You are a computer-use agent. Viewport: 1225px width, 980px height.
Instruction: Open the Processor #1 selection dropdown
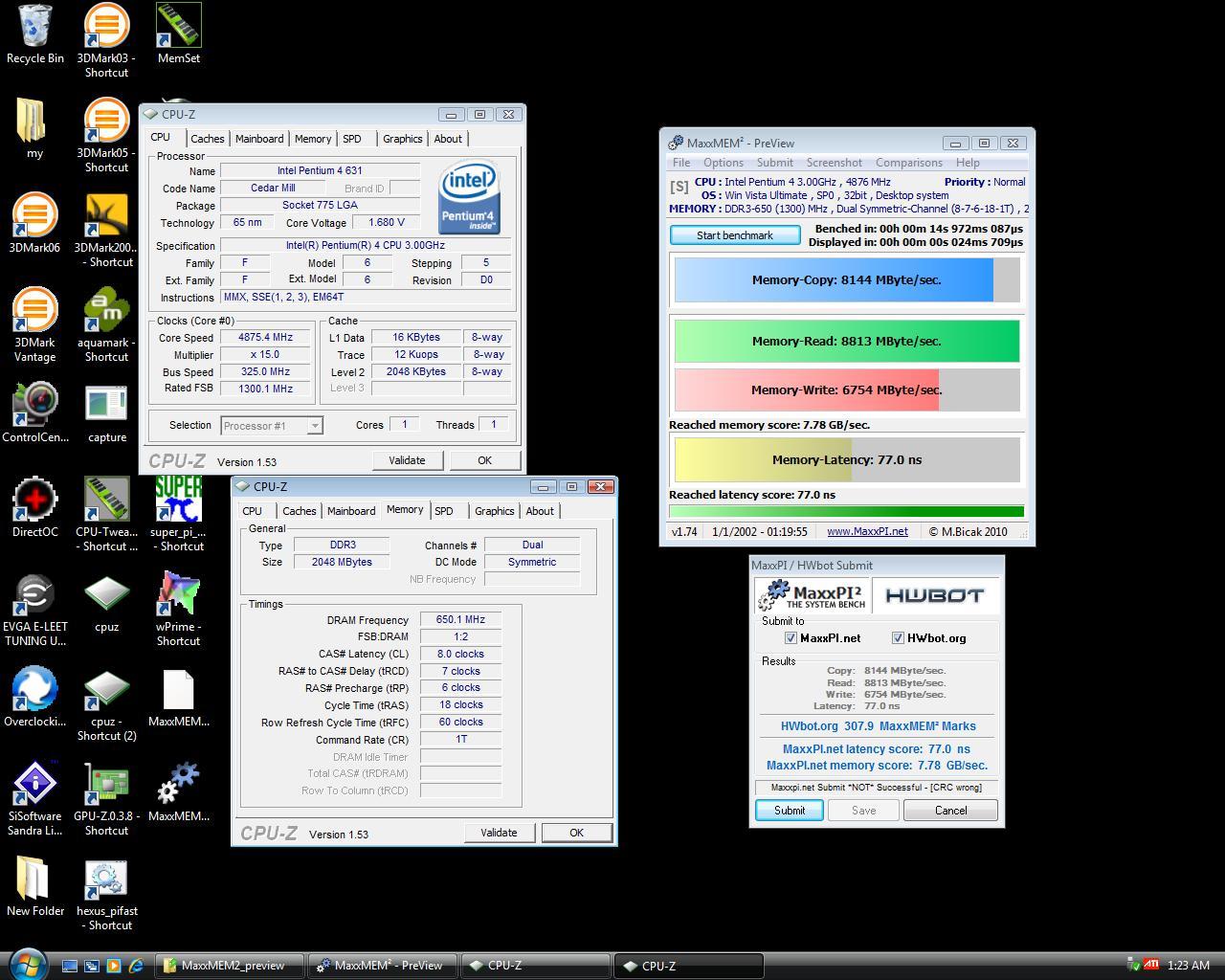click(272, 426)
